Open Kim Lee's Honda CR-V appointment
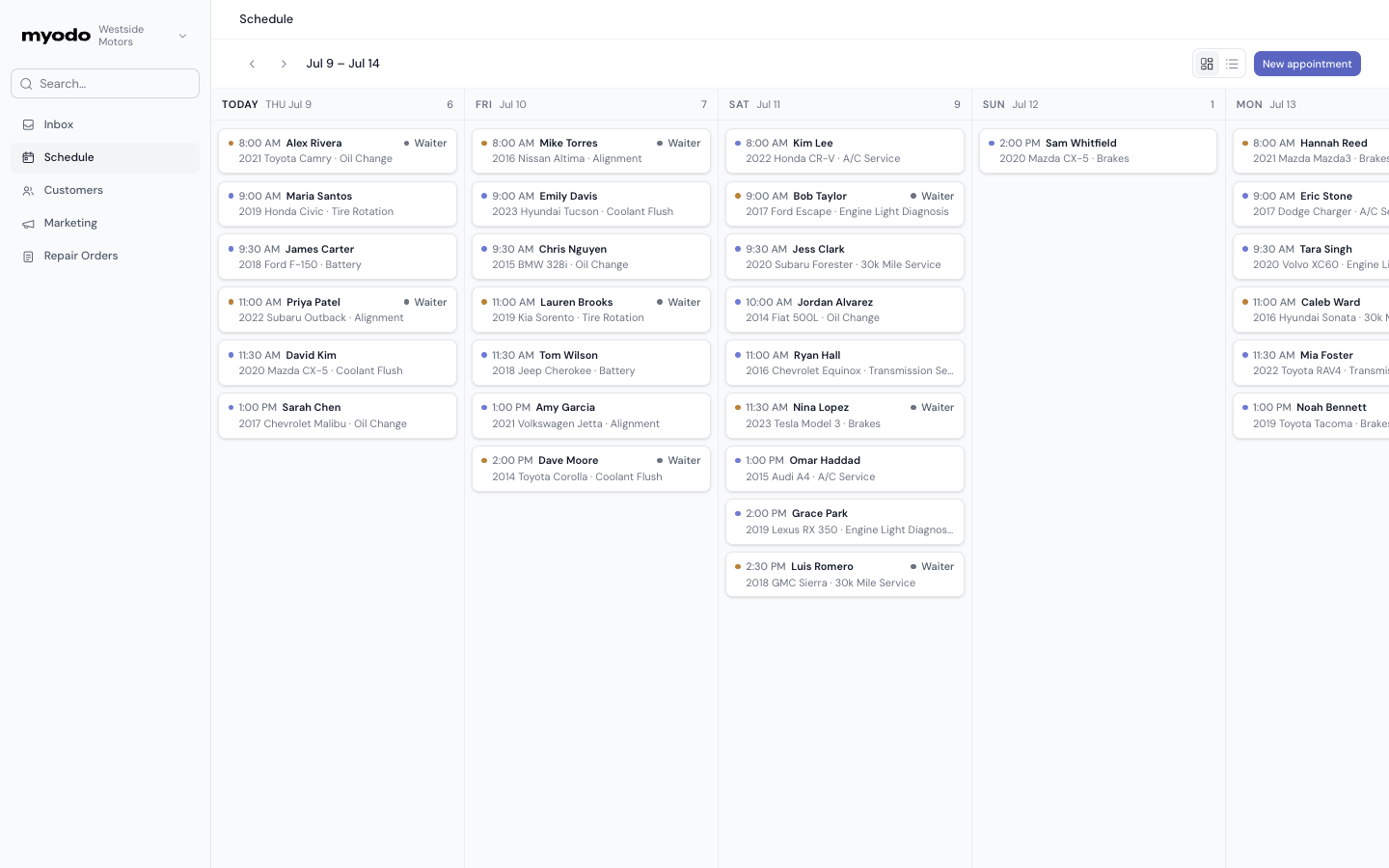The height and width of the screenshot is (868, 1389). [845, 150]
